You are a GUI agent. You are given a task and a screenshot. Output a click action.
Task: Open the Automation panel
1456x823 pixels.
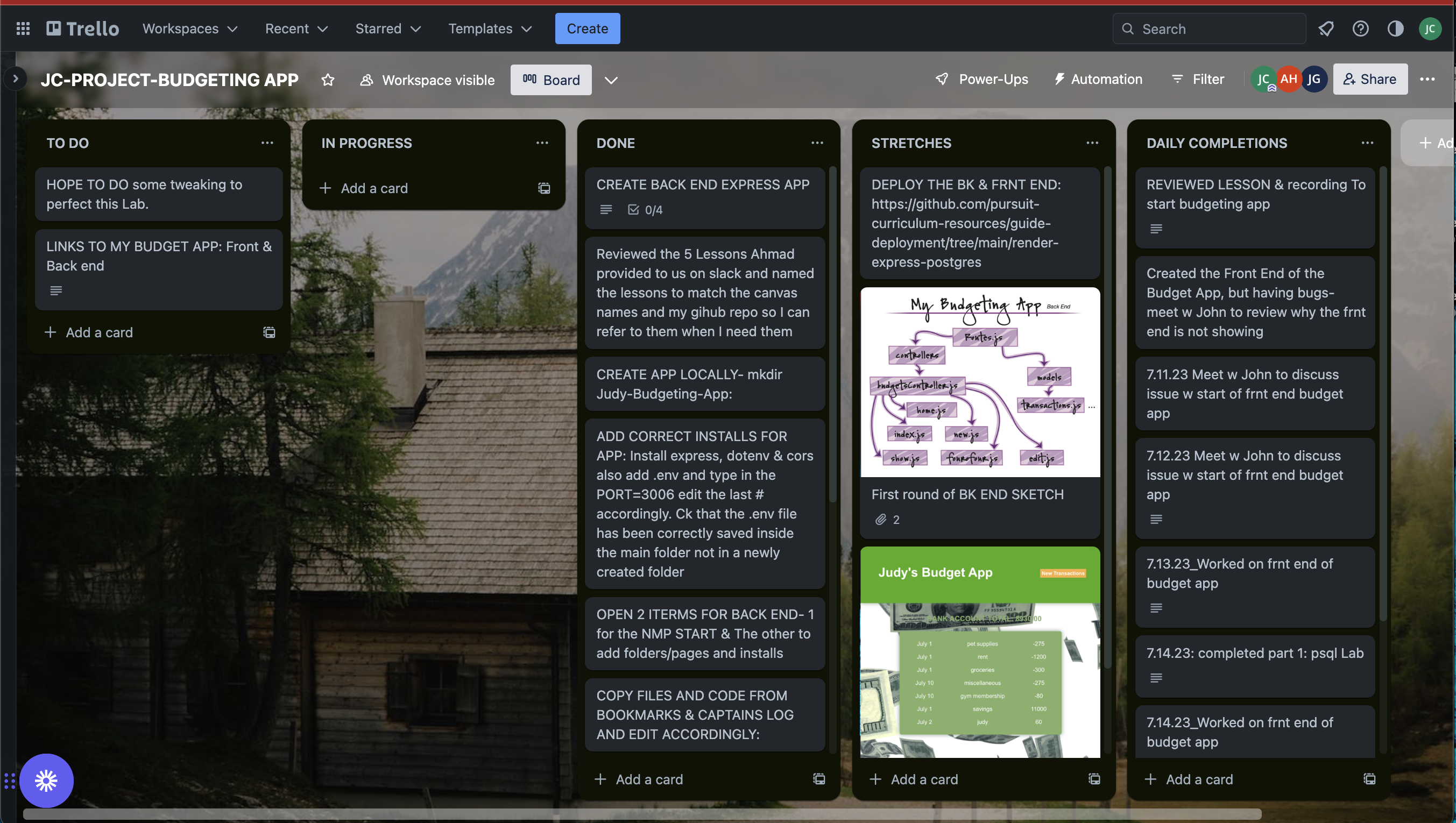(1097, 79)
